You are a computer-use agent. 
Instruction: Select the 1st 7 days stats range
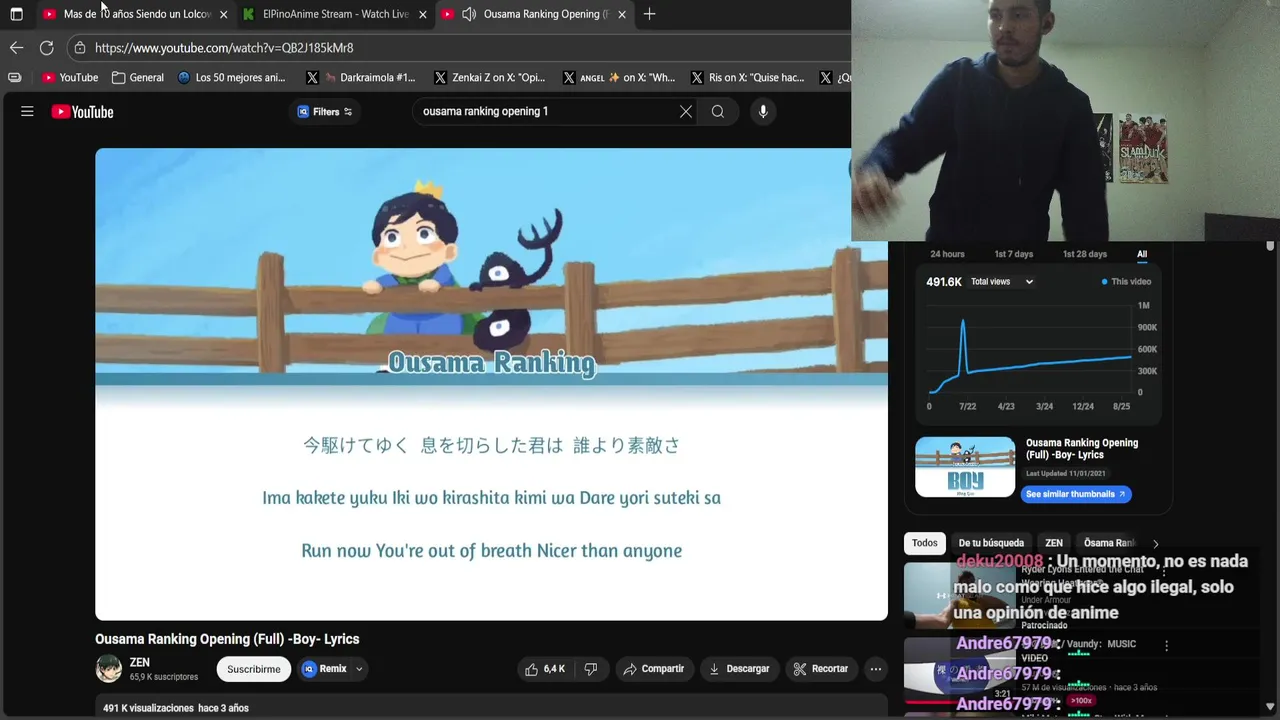coord(1014,254)
